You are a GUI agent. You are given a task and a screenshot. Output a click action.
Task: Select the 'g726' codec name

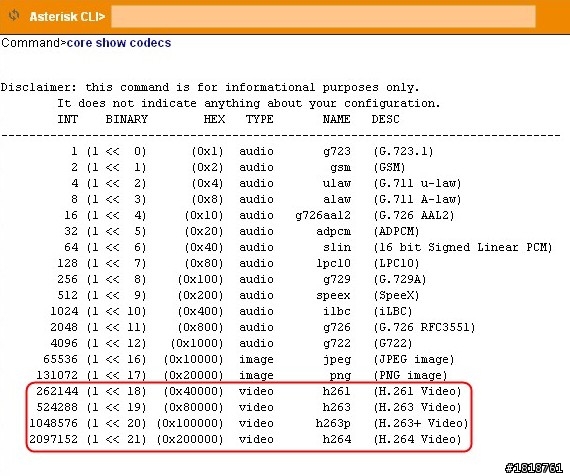click(x=337, y=327)
